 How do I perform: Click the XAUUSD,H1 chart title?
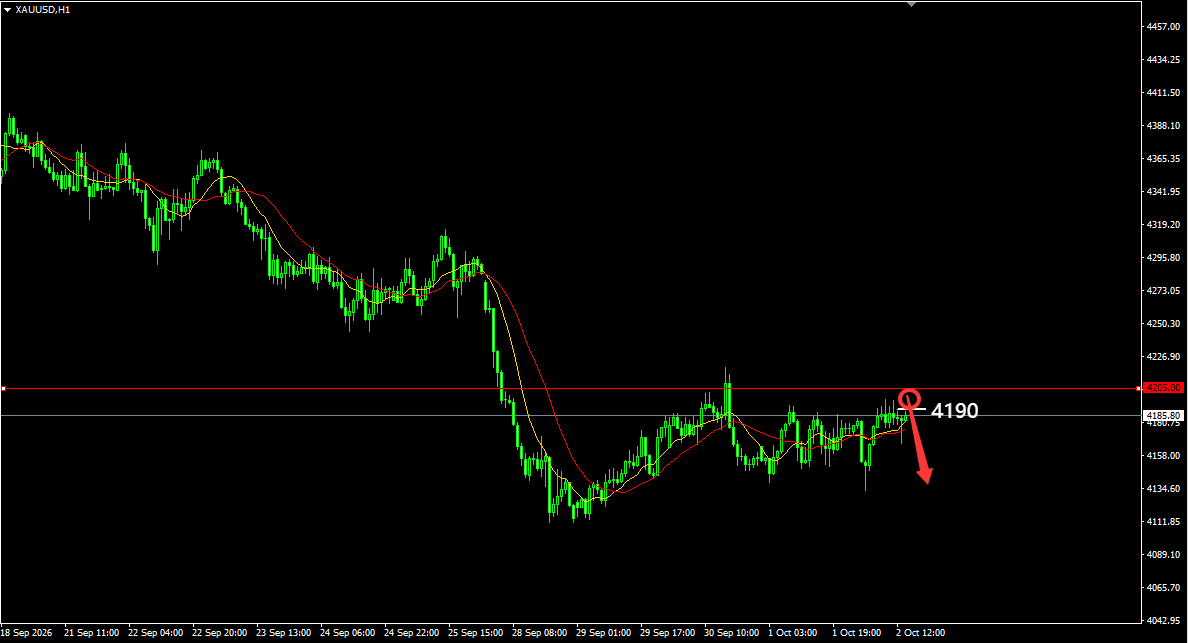tap(42, 10)
